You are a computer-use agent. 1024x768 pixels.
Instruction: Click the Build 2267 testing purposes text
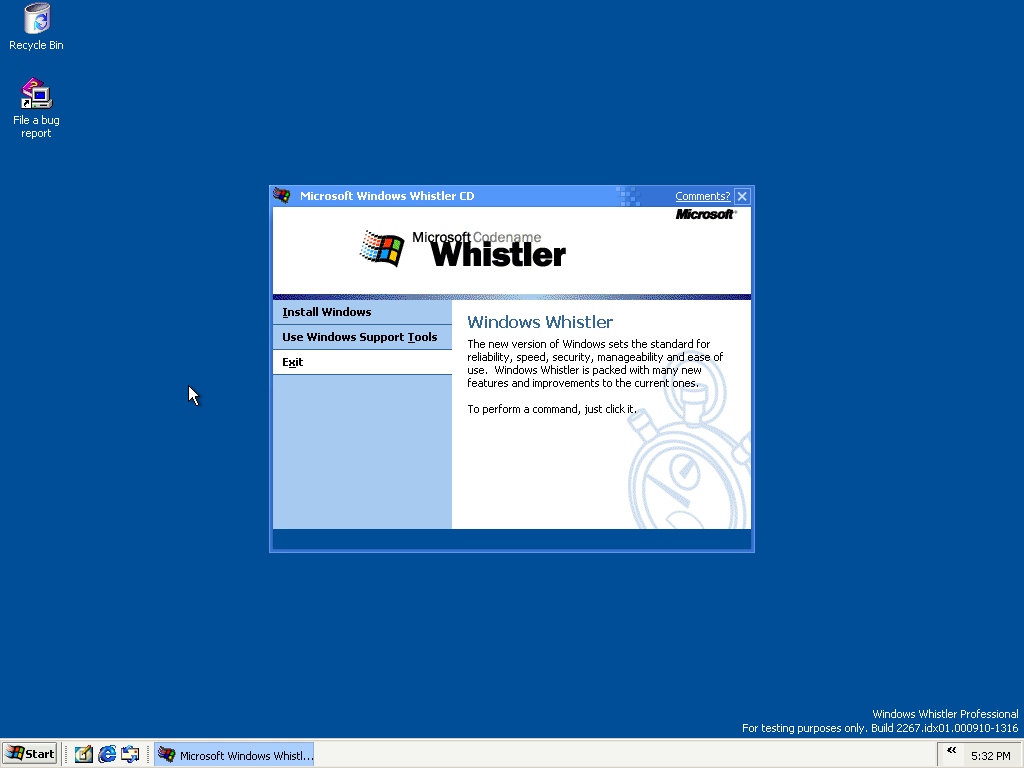click(880, 728)
